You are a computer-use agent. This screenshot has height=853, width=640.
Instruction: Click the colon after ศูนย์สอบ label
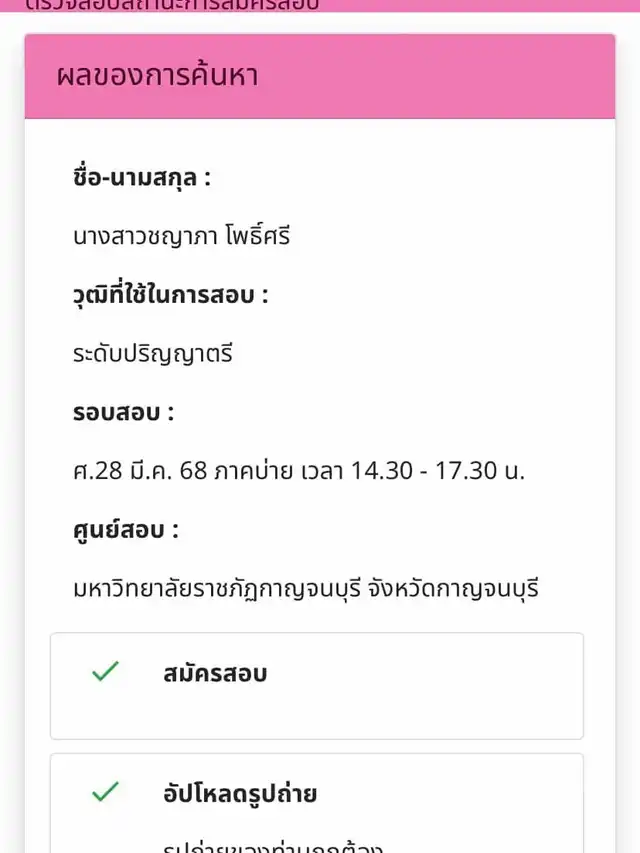[x=174, y=531]
